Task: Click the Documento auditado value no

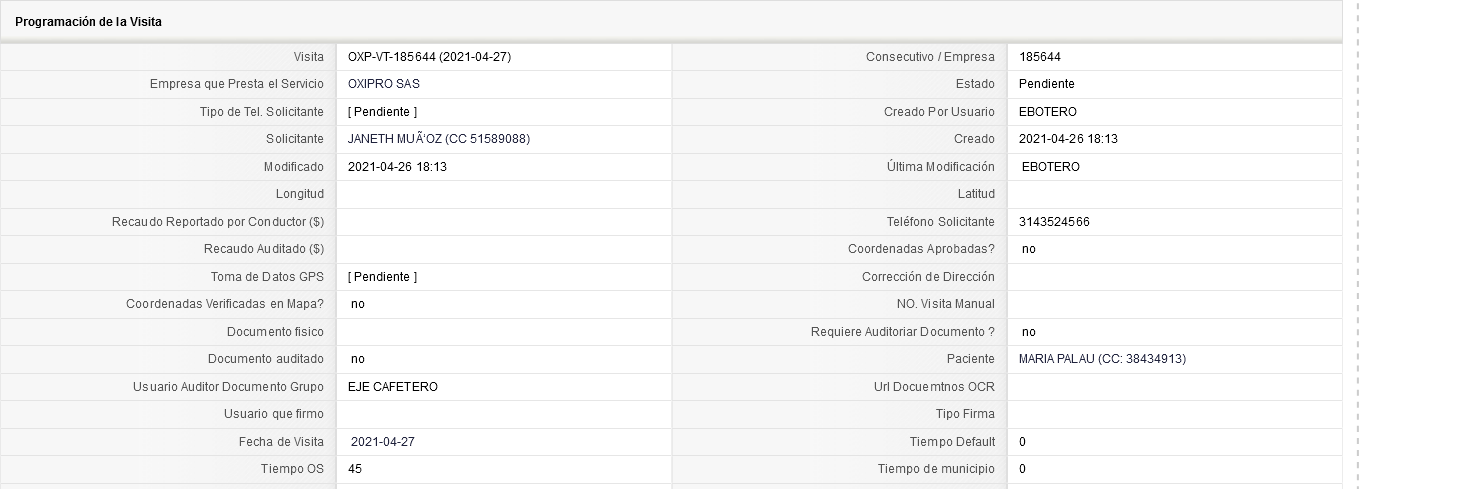Action: click(358, 359)
